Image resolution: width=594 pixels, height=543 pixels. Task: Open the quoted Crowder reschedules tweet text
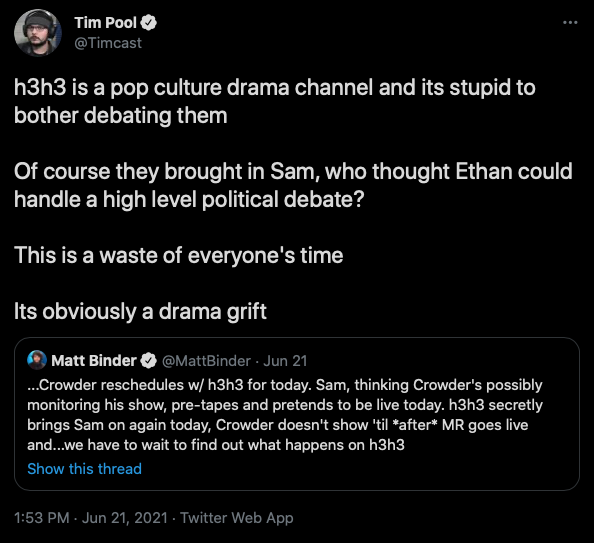click(x=285, y=415)
